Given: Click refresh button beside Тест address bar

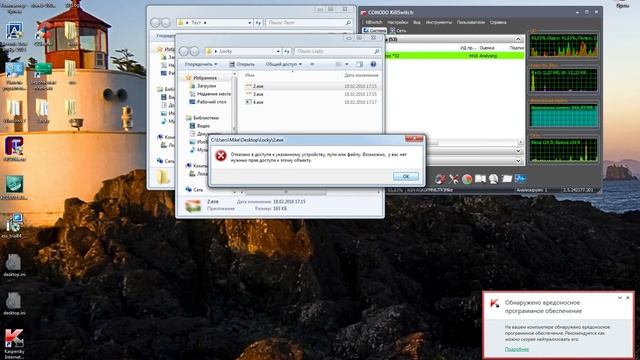Looking at the screenshot, I should [258, 22].
